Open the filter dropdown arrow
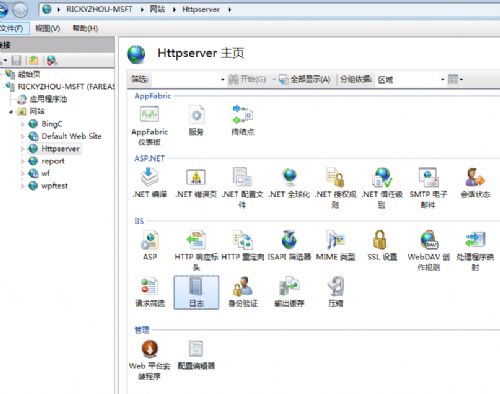Viewport: 500px width, 394px height. (223, 79)
